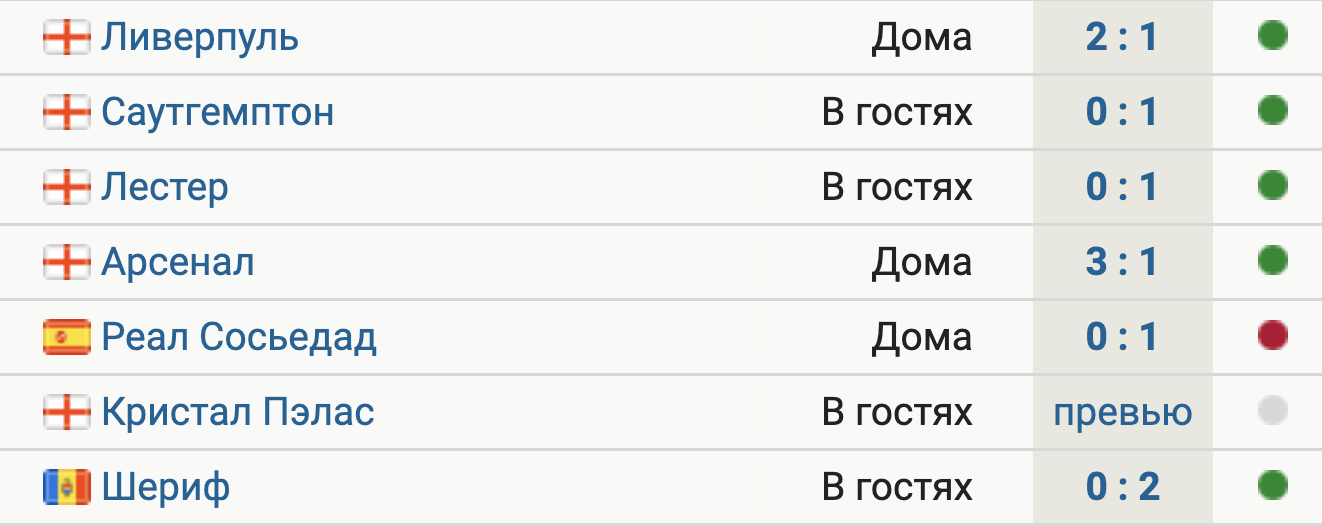Open the Ливерпуль team link
This screenshot has height=526, width=1322.
click(x=200, y=38)
